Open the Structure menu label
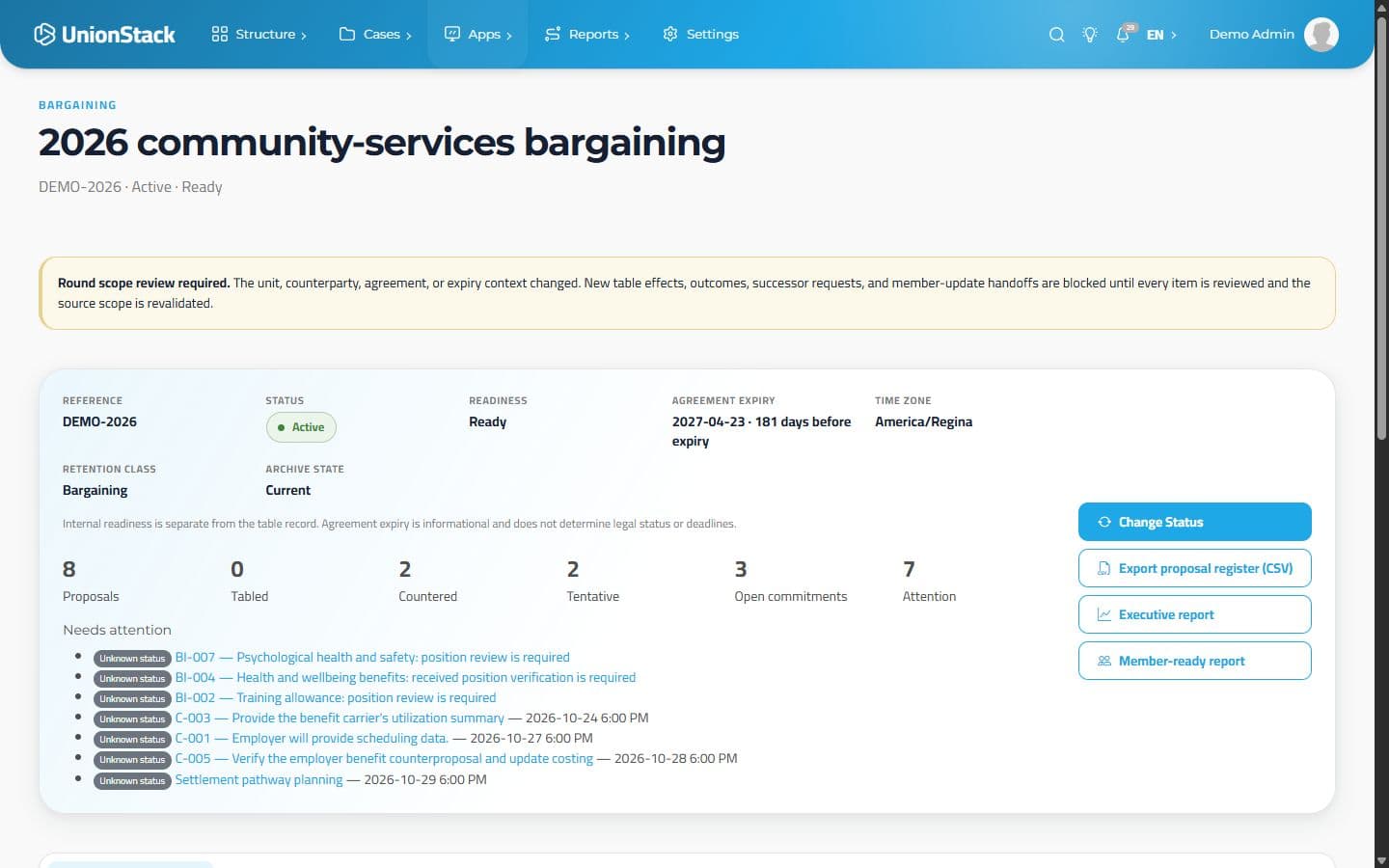The height and width of the screenshot is (868, 1389). coord(265,34)
